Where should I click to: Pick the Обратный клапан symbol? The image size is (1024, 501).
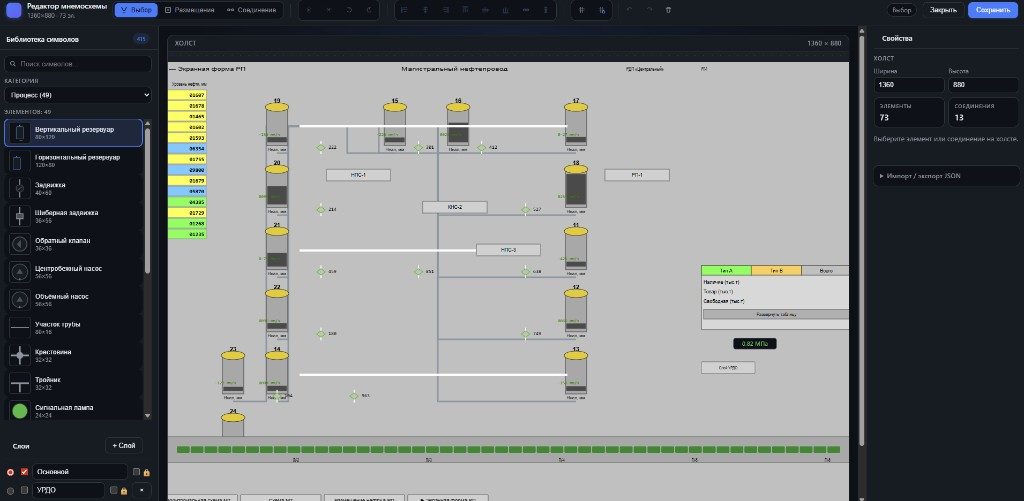(73, 244)
